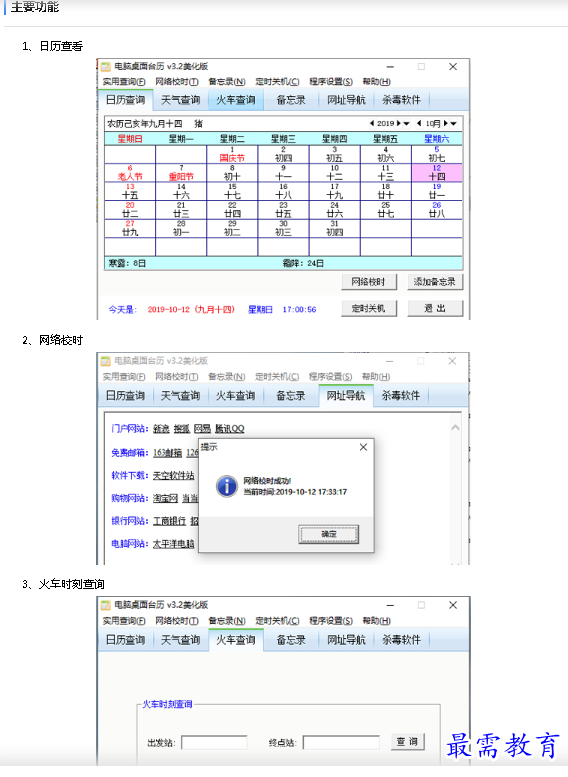
Task: Select October 1 国庆节 in the calendar
Action: (232, 154)
